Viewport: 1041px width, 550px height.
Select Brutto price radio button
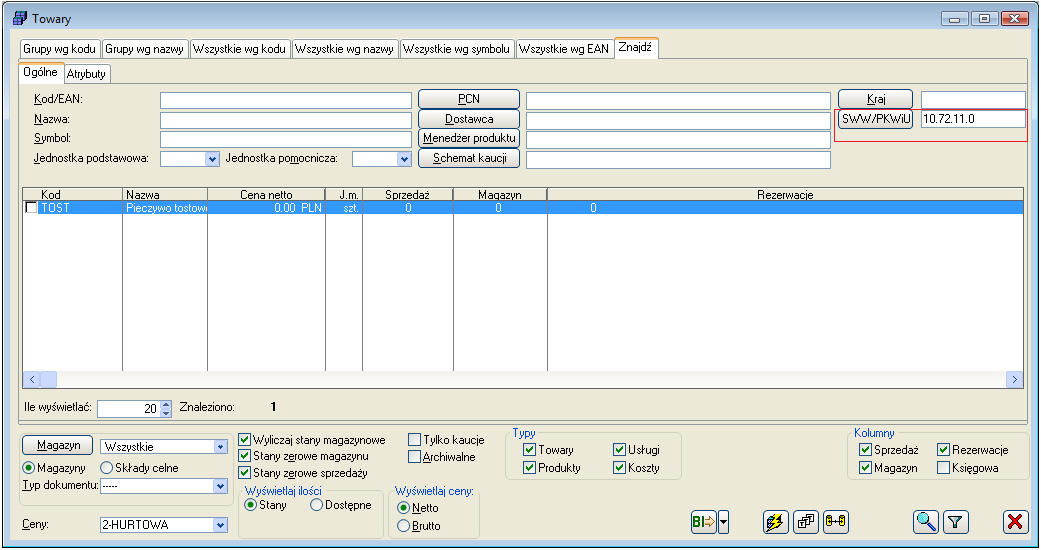[404, 526]
